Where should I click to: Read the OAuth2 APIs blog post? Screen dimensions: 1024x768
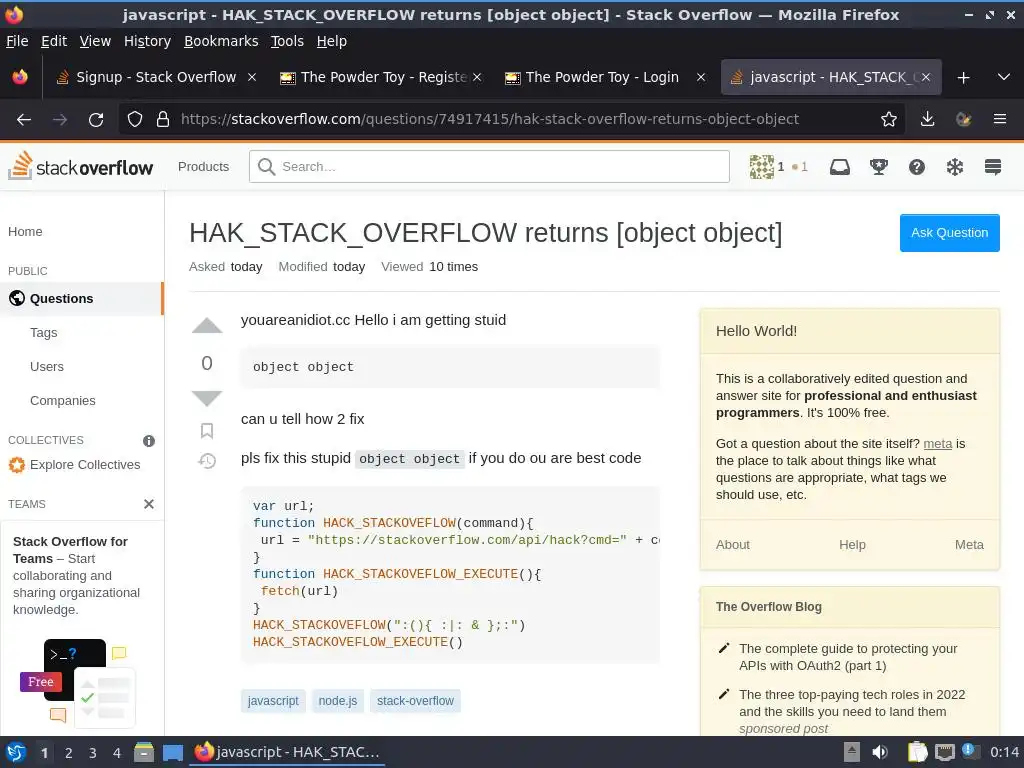point(848,657)
